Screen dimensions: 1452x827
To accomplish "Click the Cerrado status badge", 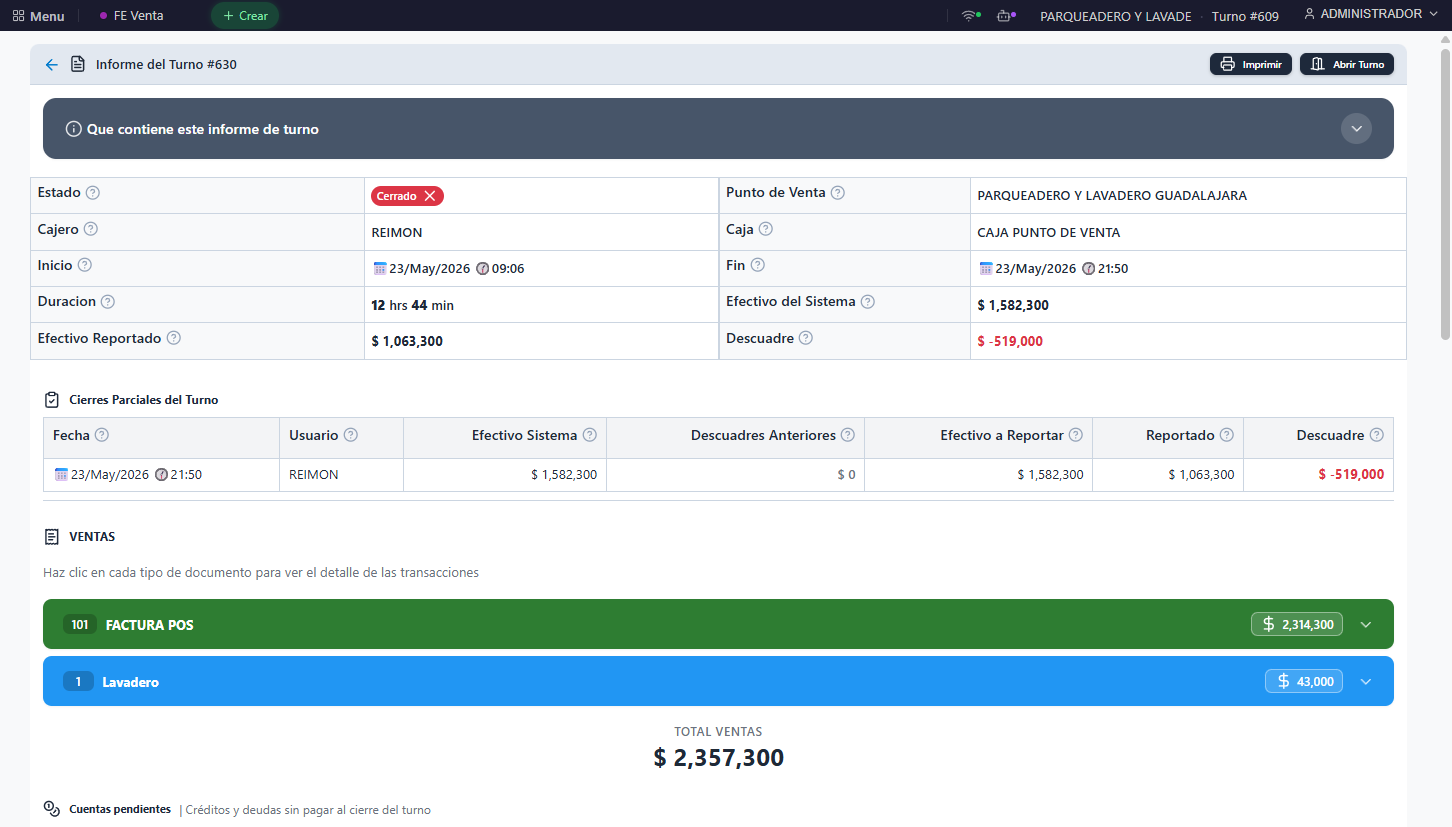I will [x=407, y=196].
